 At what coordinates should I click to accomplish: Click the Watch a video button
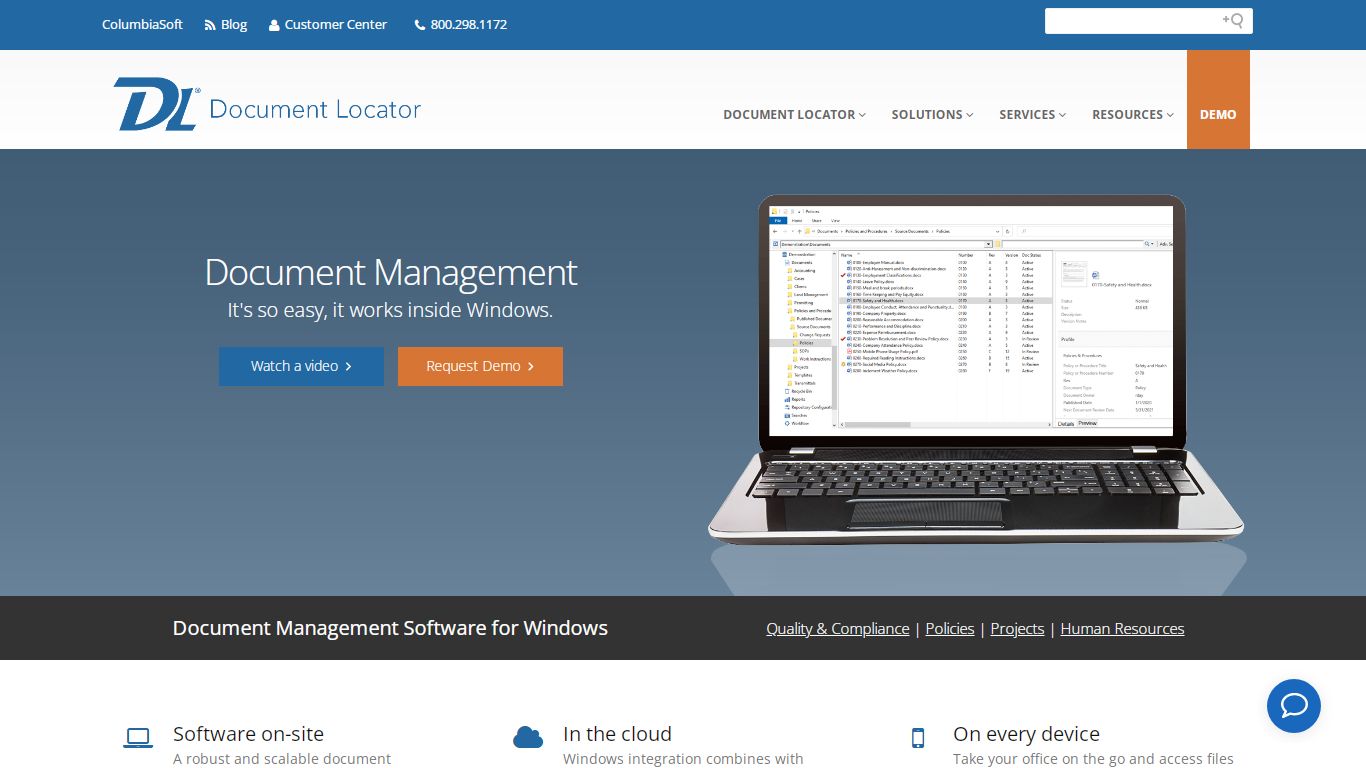tap(301, 366)
